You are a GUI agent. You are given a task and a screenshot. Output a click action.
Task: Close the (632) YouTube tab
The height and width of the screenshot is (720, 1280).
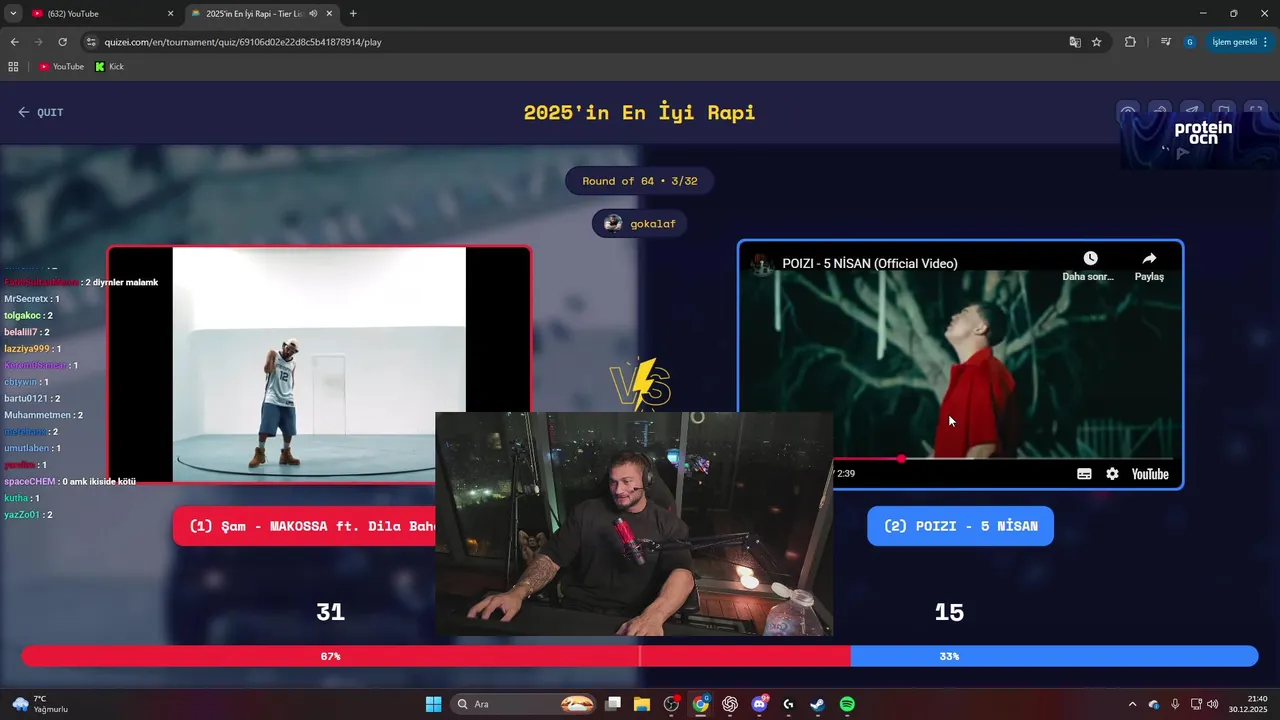[170, 14]
